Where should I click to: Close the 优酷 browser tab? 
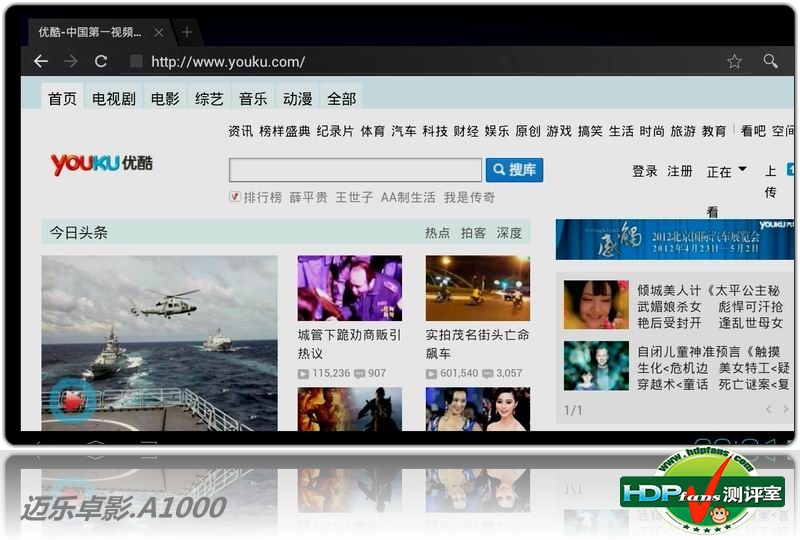pyautogui.click(x=159, y=33)
